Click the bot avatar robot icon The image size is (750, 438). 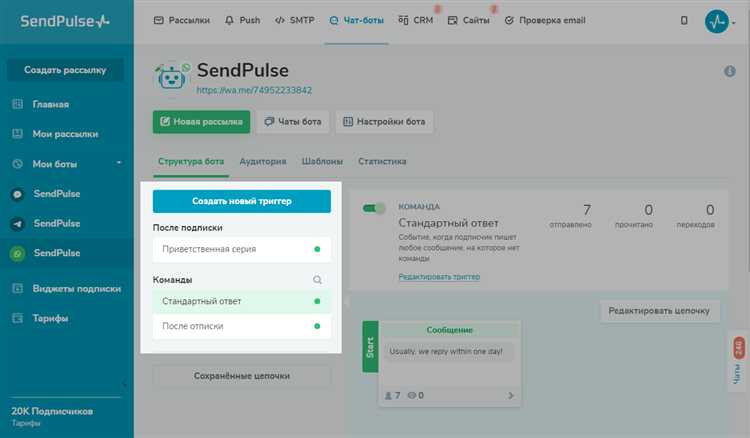(x=171, y=77)
